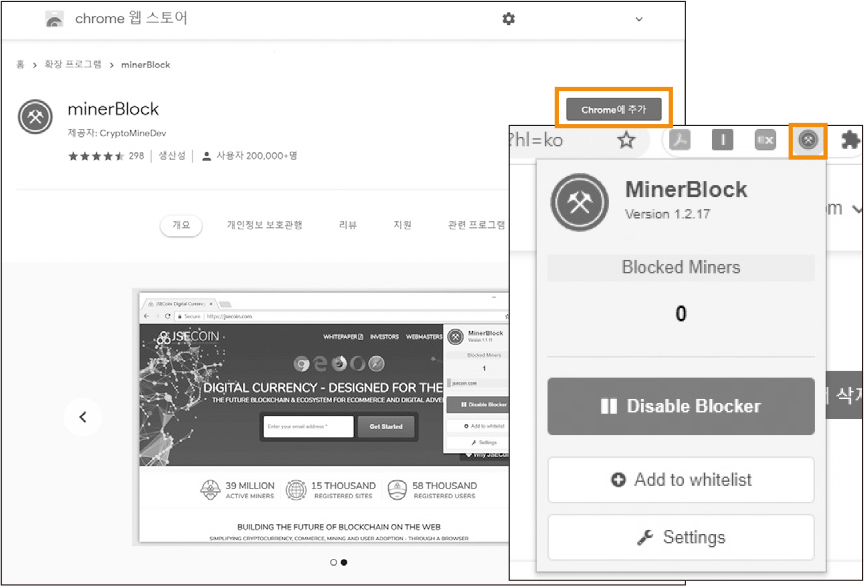Screen dimensions: 864x586
Task: Bookmark the page with the star icon
Action: point(626,140)
